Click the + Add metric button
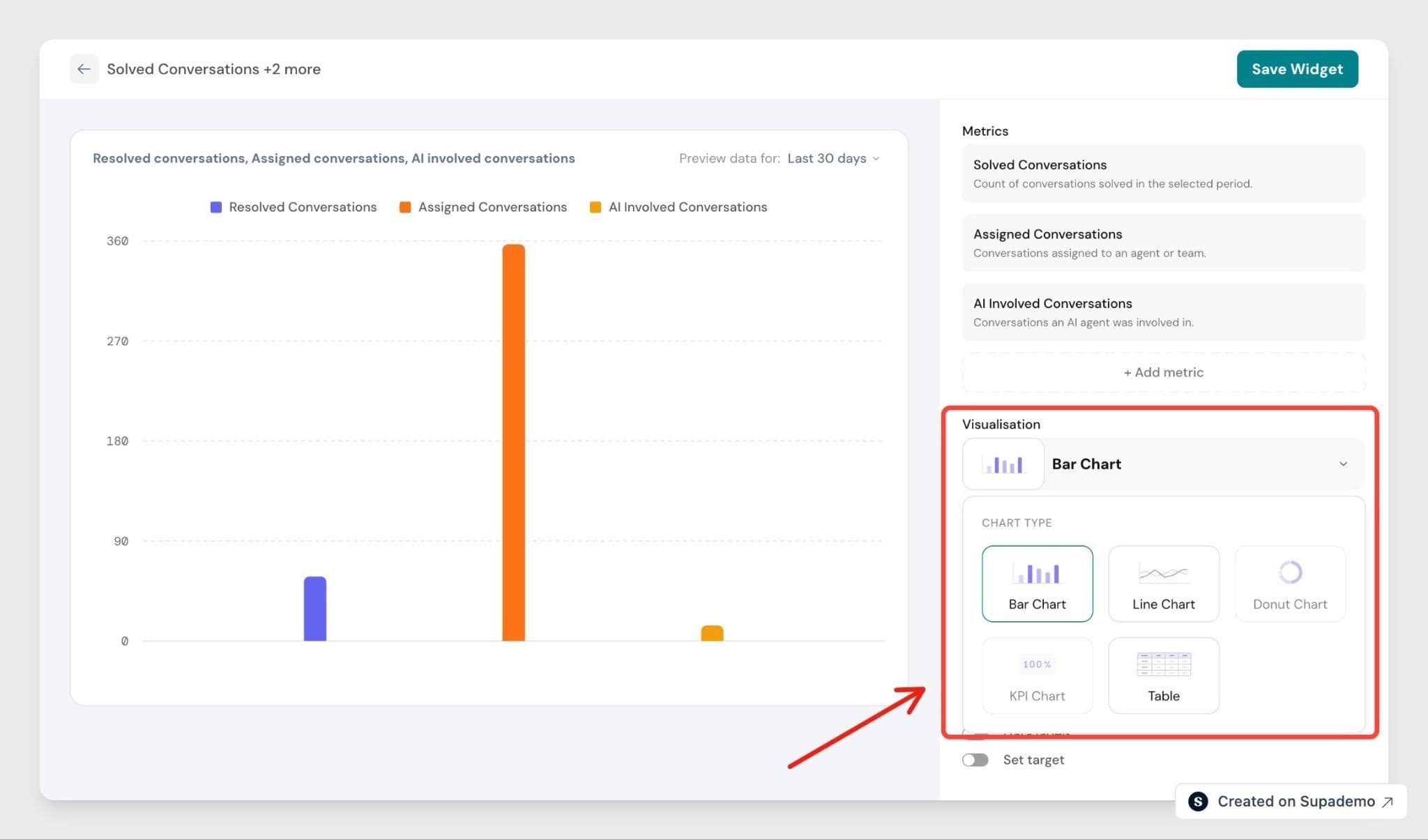Viewport: 1428px width, 840px height. pyautogui.click(x=1164, y=372)
